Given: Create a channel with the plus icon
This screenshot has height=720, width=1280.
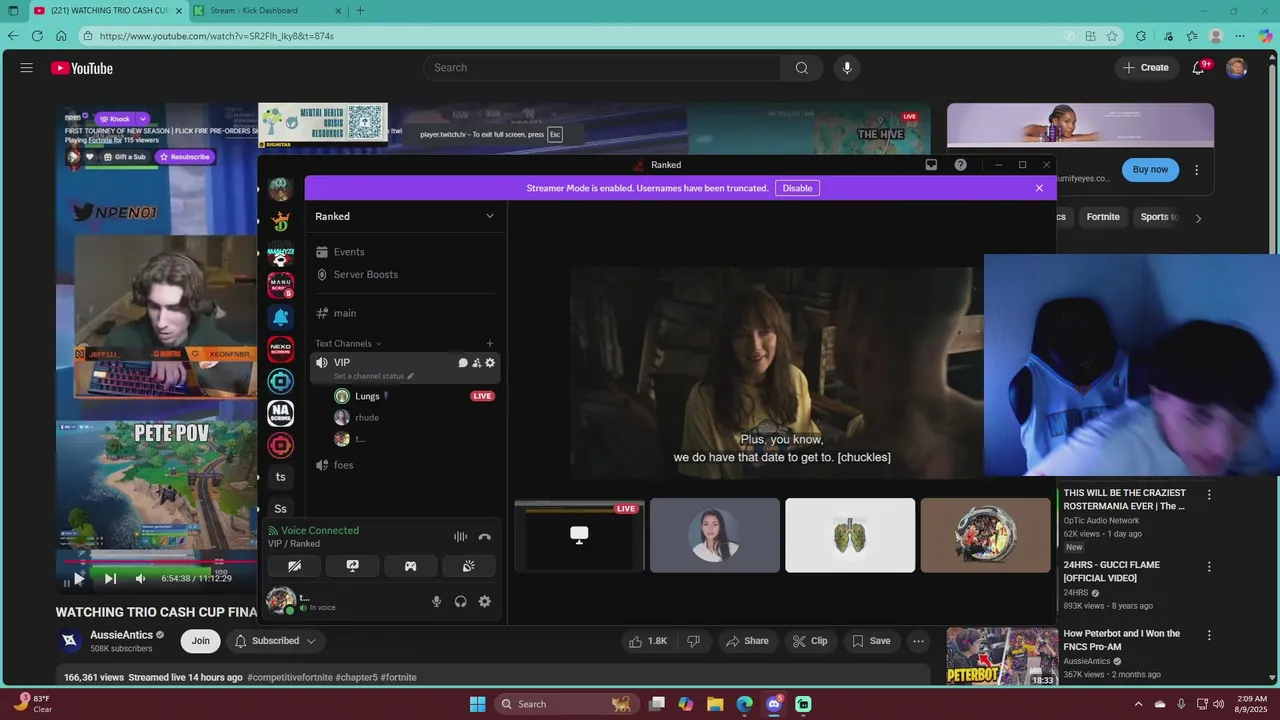Looking at the screenshot, I should click(x=490, y=343).
